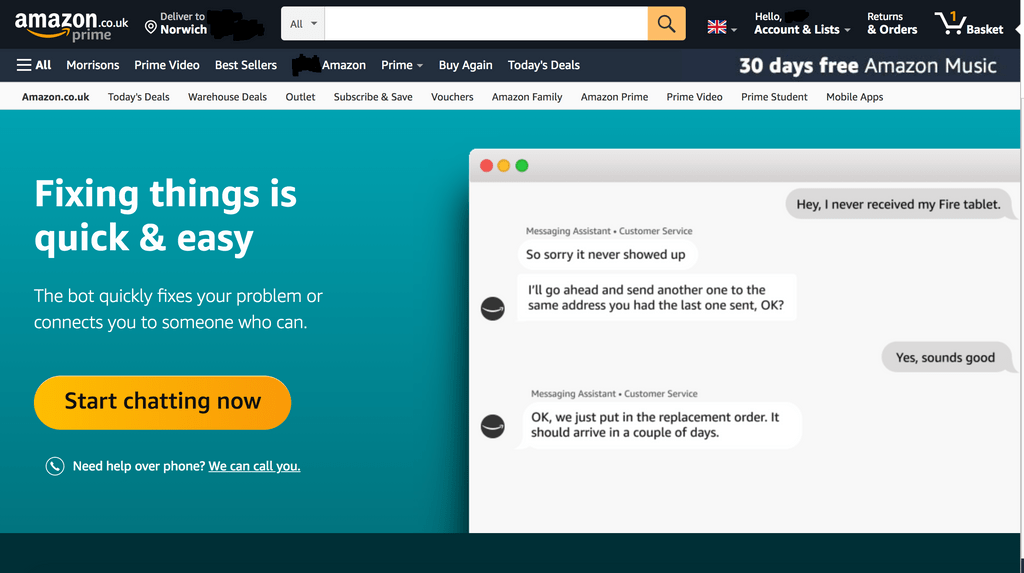The height and width of the screenshot is (573, 1024).
Task: Click yellow minimize dot in chat window
Action: pyautogui.click(x=504, y=165)
